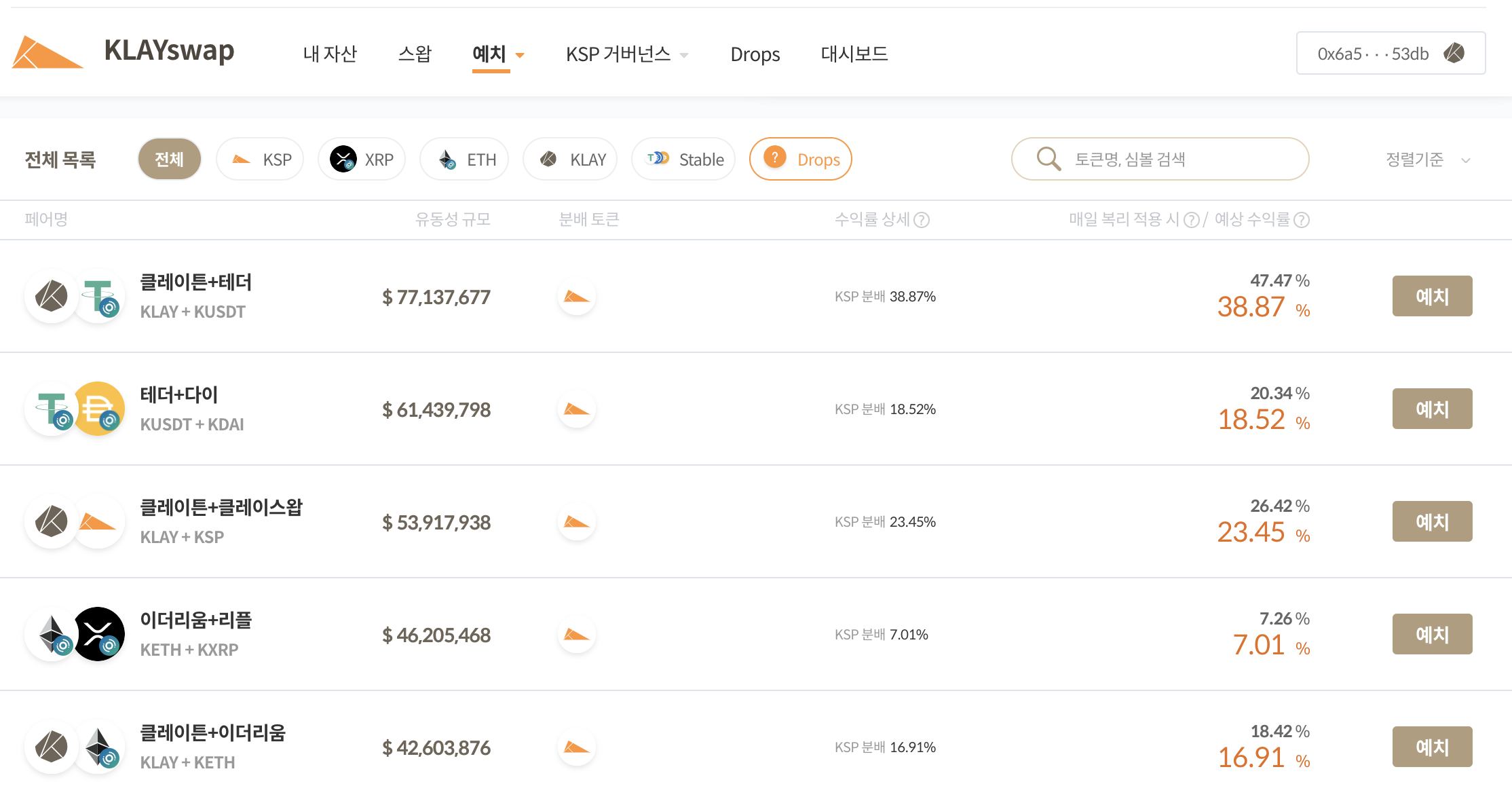Image resolution: width=1512 pixels, height=801 pixels.
Task: Expand the 예치 navigation dropdown
Action: click(498, 54)
